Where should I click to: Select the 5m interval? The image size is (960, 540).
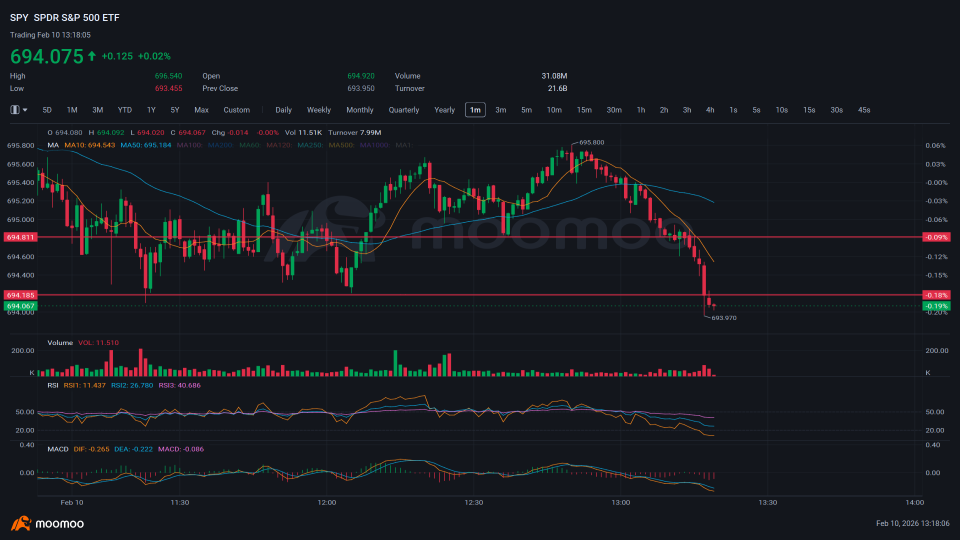point(527,110)
